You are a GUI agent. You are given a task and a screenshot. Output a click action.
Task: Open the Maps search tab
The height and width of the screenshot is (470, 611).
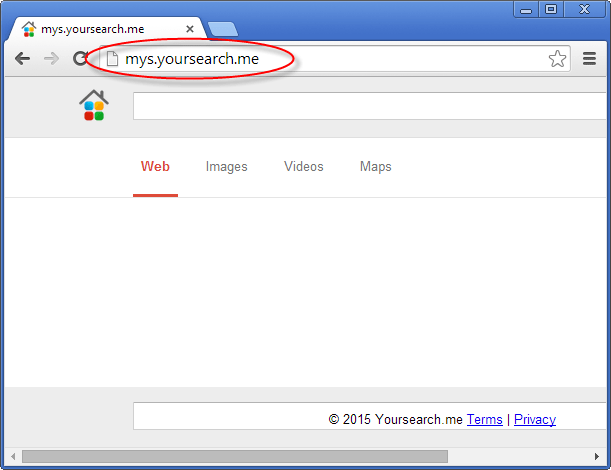376,166
